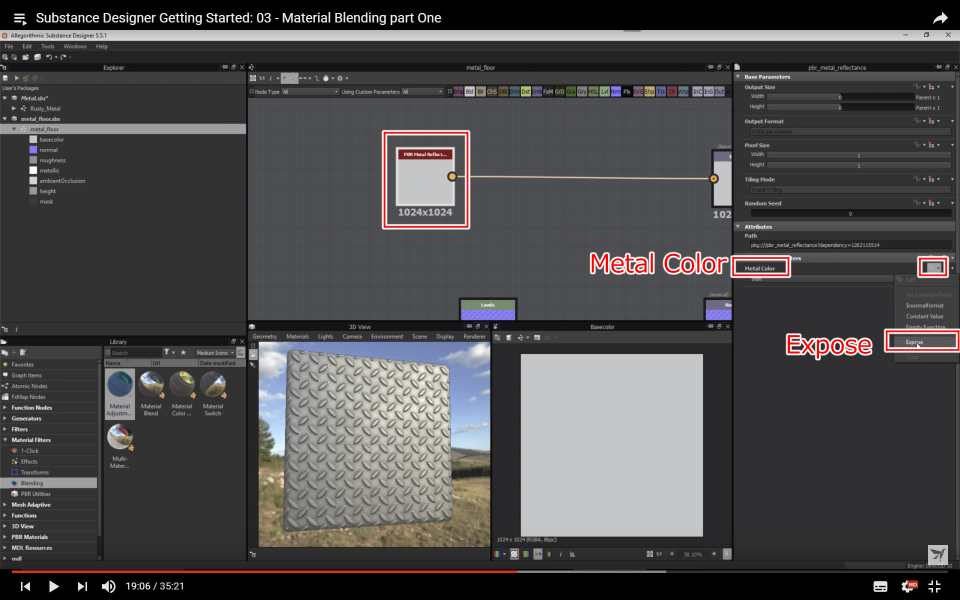Collapse the Base Parameters section
960x600 pixels.
[x=738, y=77]
